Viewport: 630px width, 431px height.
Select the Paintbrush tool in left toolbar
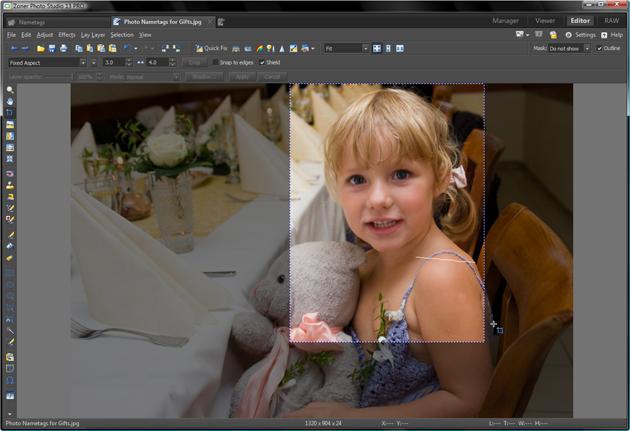[x=10, y=235]
